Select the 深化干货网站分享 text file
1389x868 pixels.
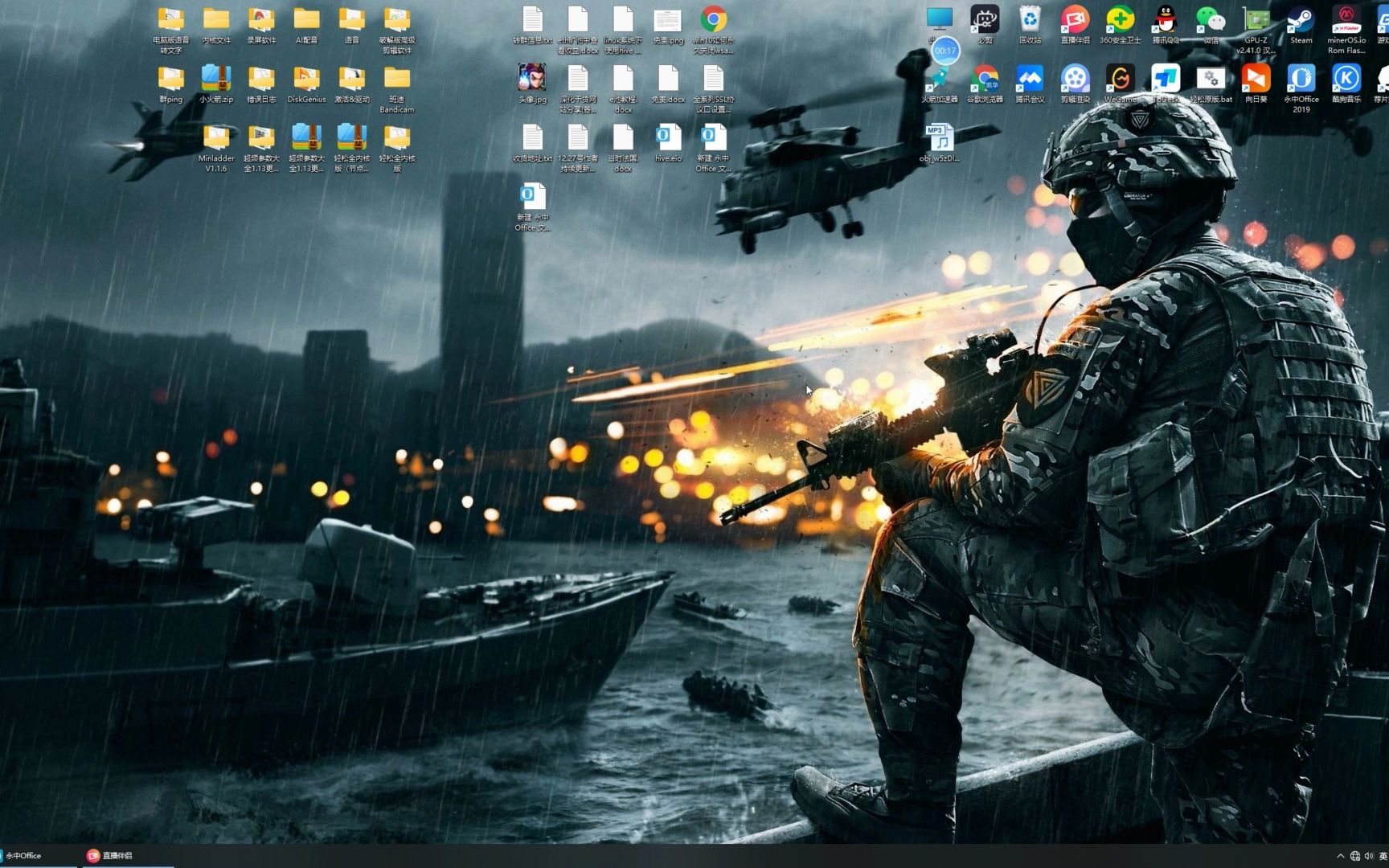click(x=577, y=88)
